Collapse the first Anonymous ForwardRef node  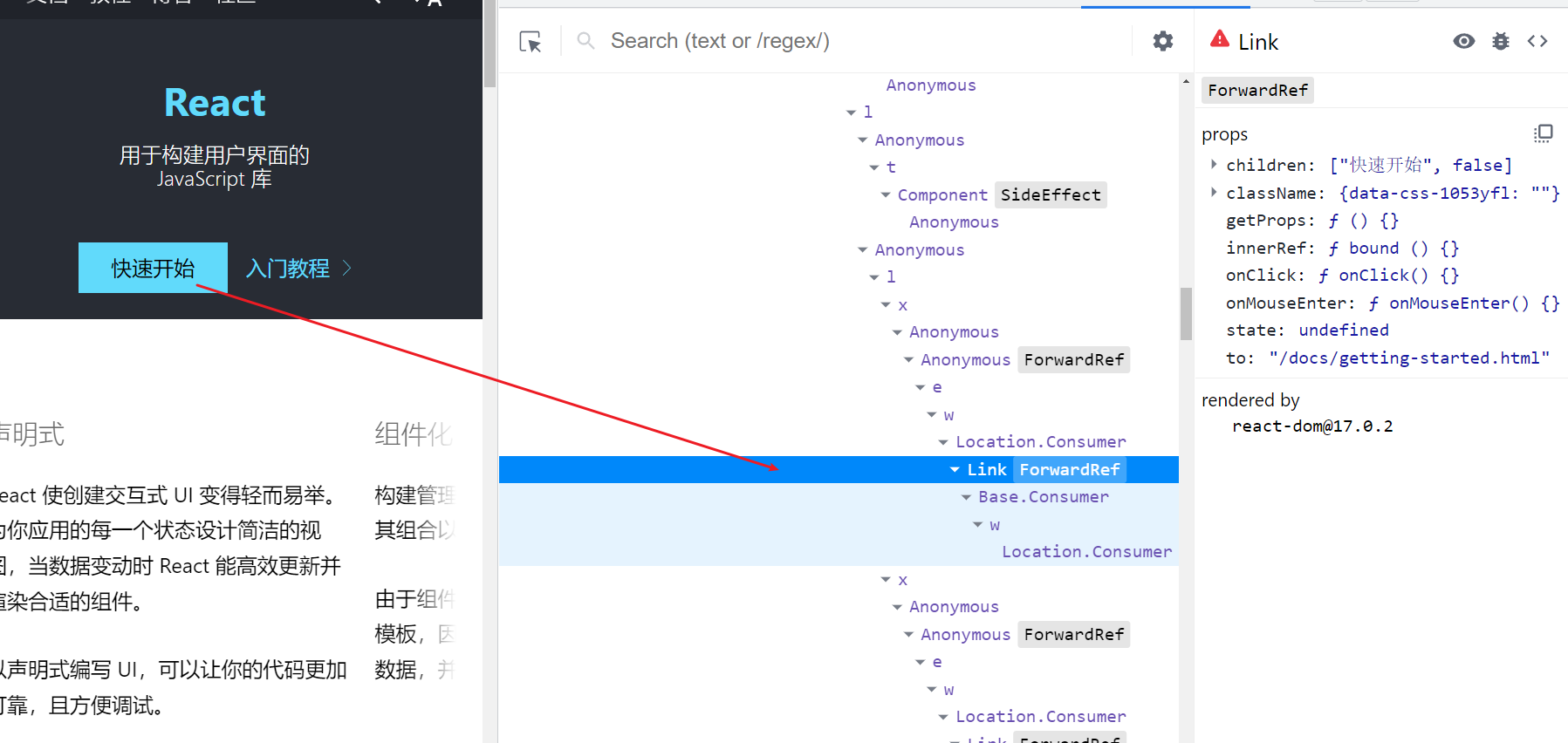(x=909, y=360)
